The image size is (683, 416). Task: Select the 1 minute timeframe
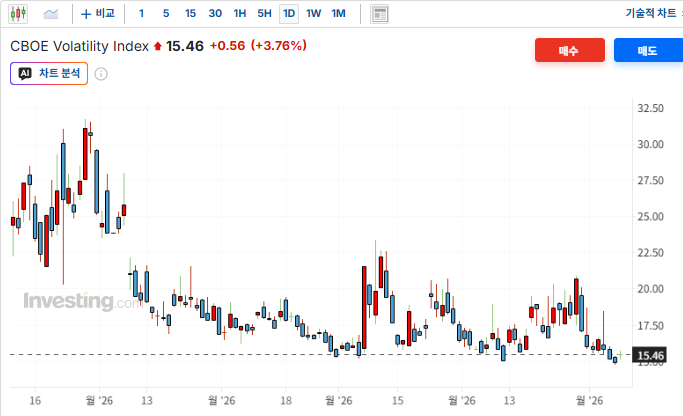click(x=141, y=14)
